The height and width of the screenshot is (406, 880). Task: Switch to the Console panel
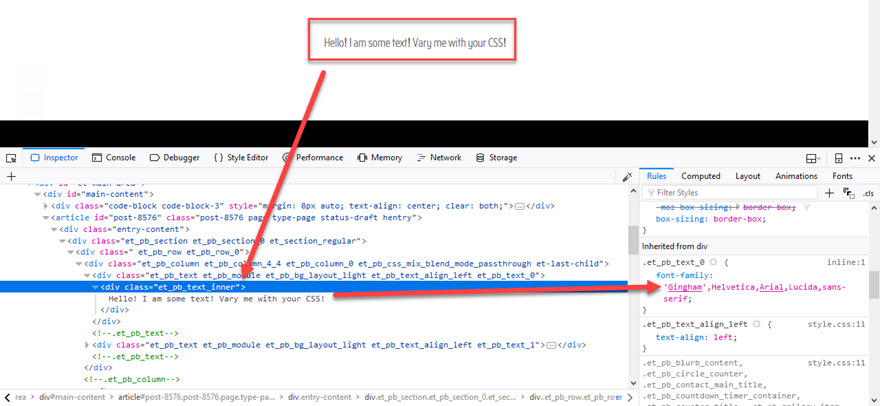pos(114,158)
